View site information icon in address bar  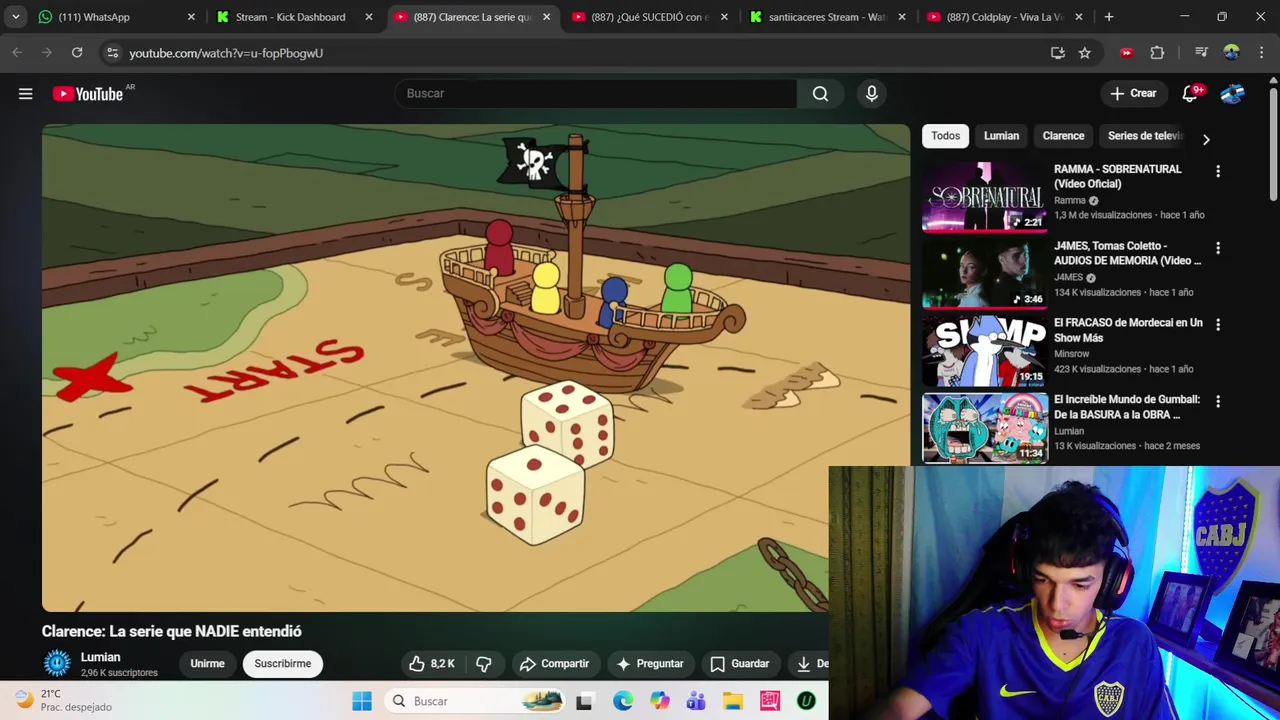112,53
